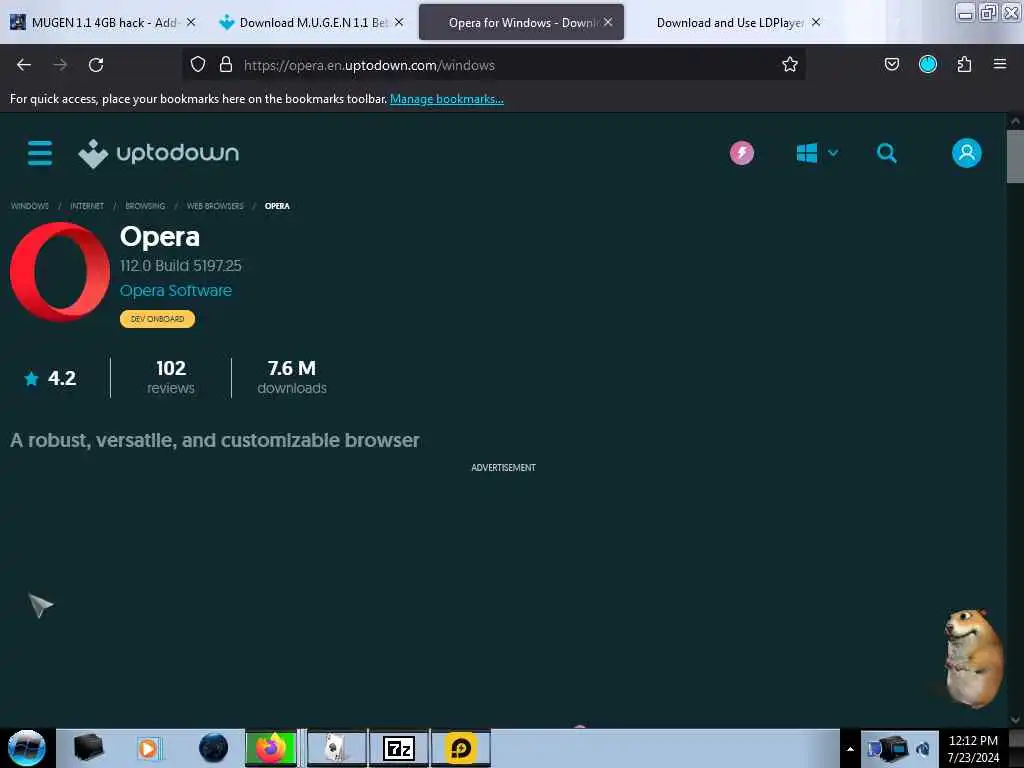Open the extensions puzzle icon
1024x768 pixels.
(964, 64)
